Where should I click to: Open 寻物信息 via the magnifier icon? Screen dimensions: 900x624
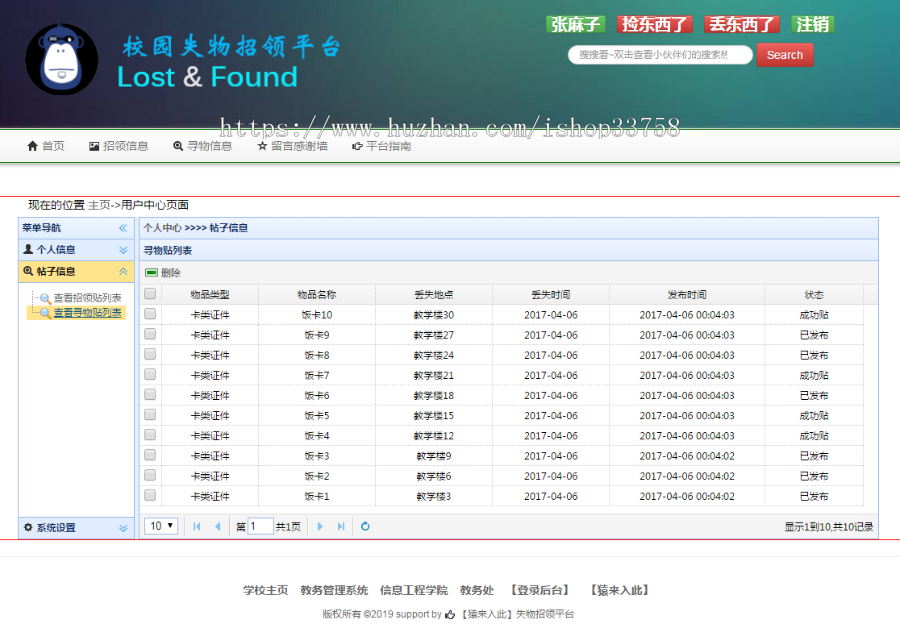[180, 146]
